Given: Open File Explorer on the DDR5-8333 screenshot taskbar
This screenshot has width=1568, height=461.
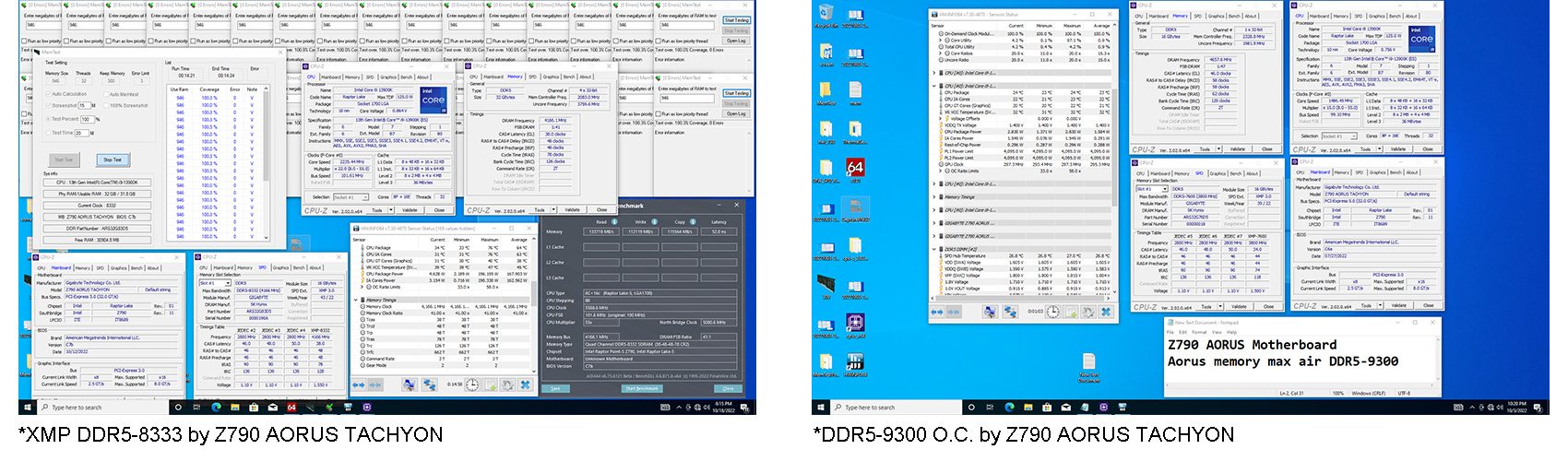Looking at the screenshot, I should (x=235, y=407).
